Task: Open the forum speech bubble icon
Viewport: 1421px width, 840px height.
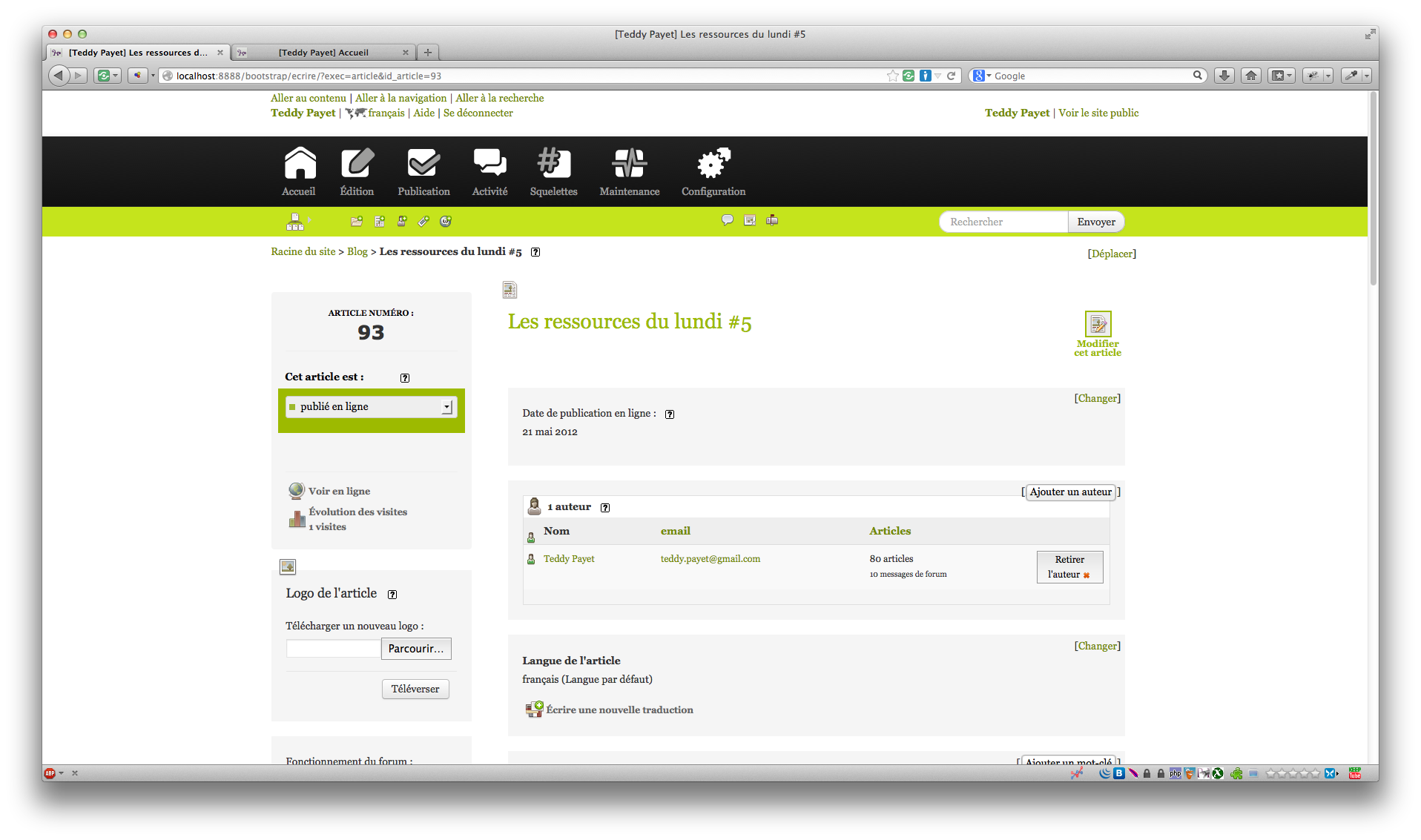Action: click(728, 220)
